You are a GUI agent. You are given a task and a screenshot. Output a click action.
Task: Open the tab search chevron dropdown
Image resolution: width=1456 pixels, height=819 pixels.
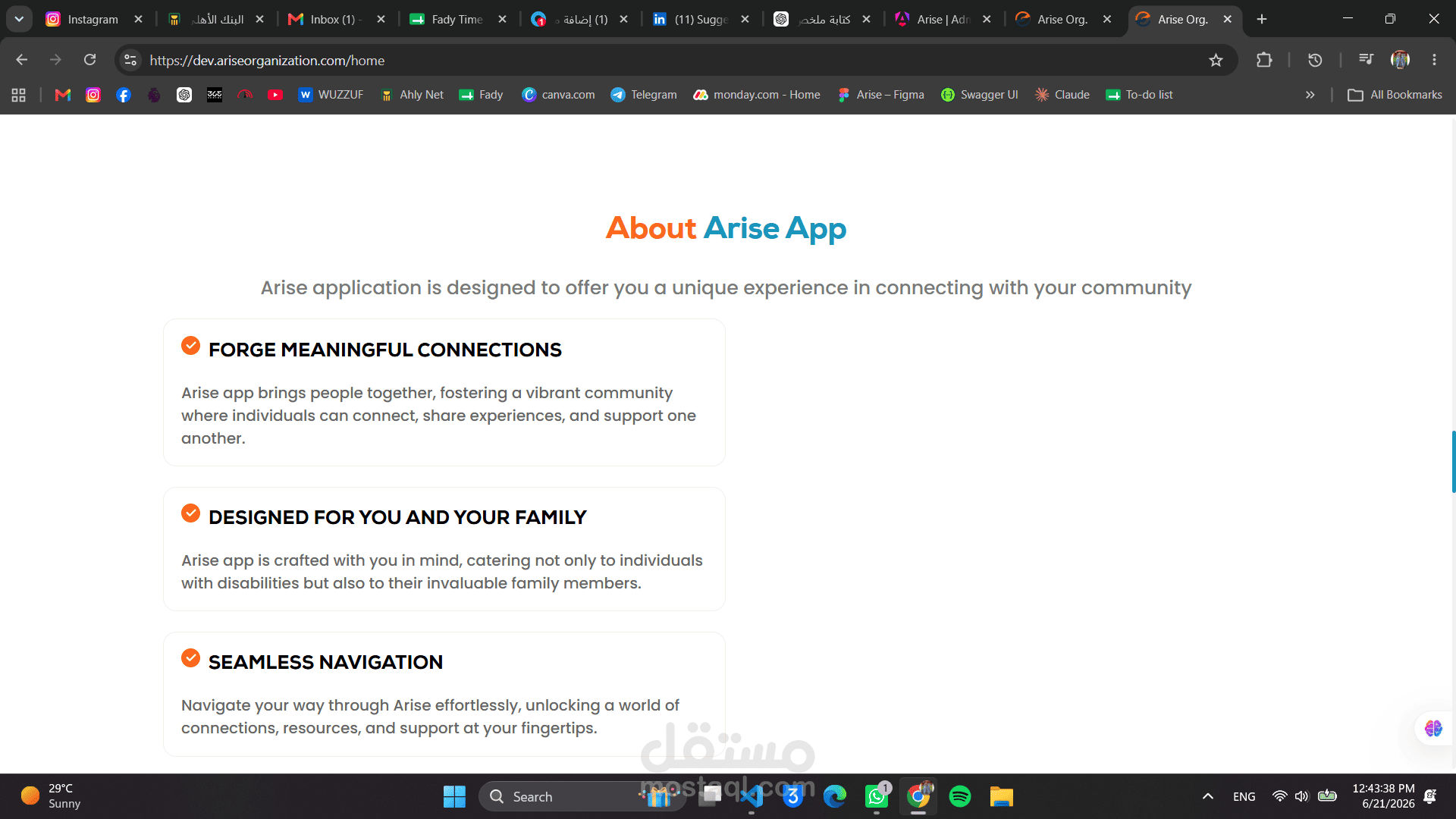point(19,19)
